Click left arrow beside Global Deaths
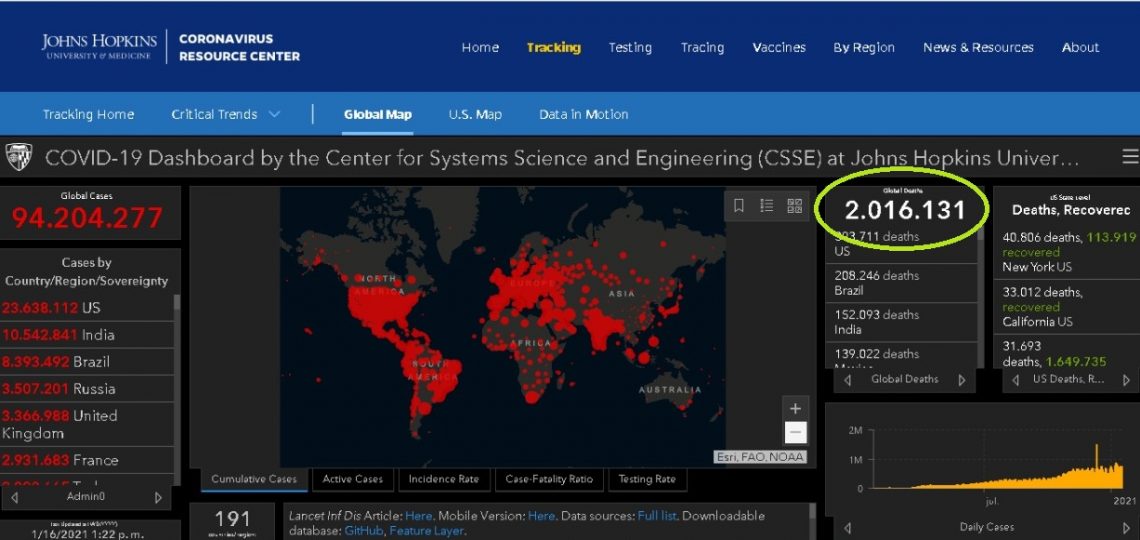This screenshot has width=1140, height=540. tap(848, 379)
